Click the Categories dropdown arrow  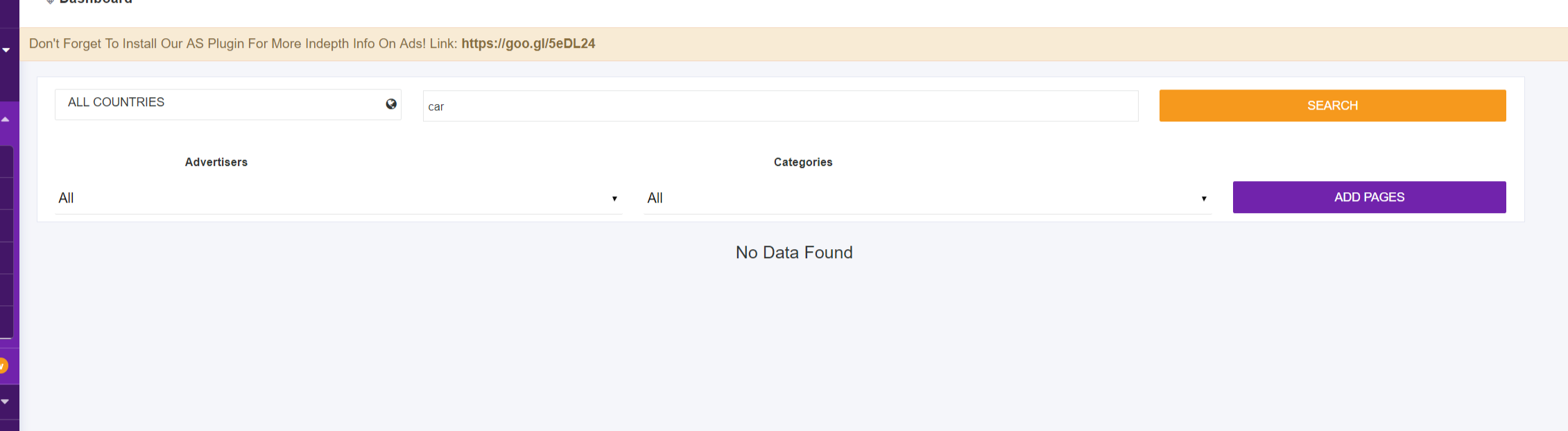click(1204, 198)
